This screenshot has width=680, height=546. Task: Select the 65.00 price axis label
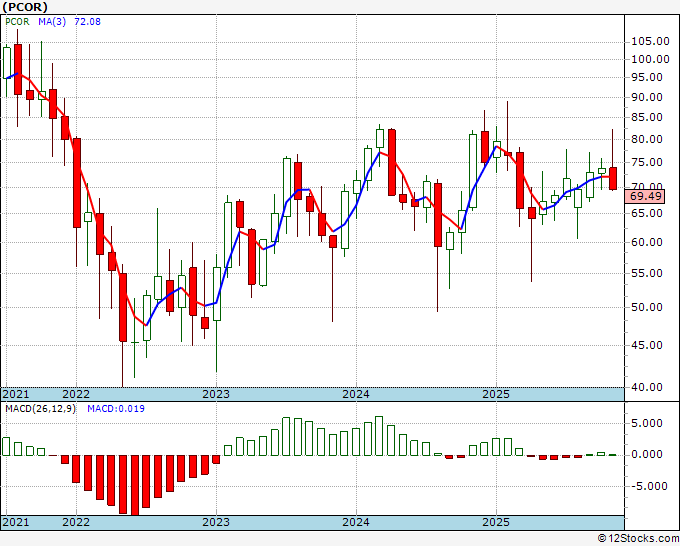pos(647,213)
